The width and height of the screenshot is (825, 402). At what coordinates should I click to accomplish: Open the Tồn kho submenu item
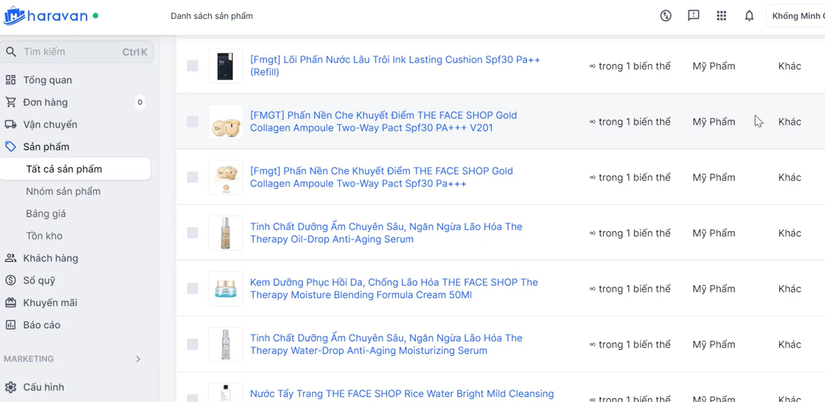[x=44, y=236]
